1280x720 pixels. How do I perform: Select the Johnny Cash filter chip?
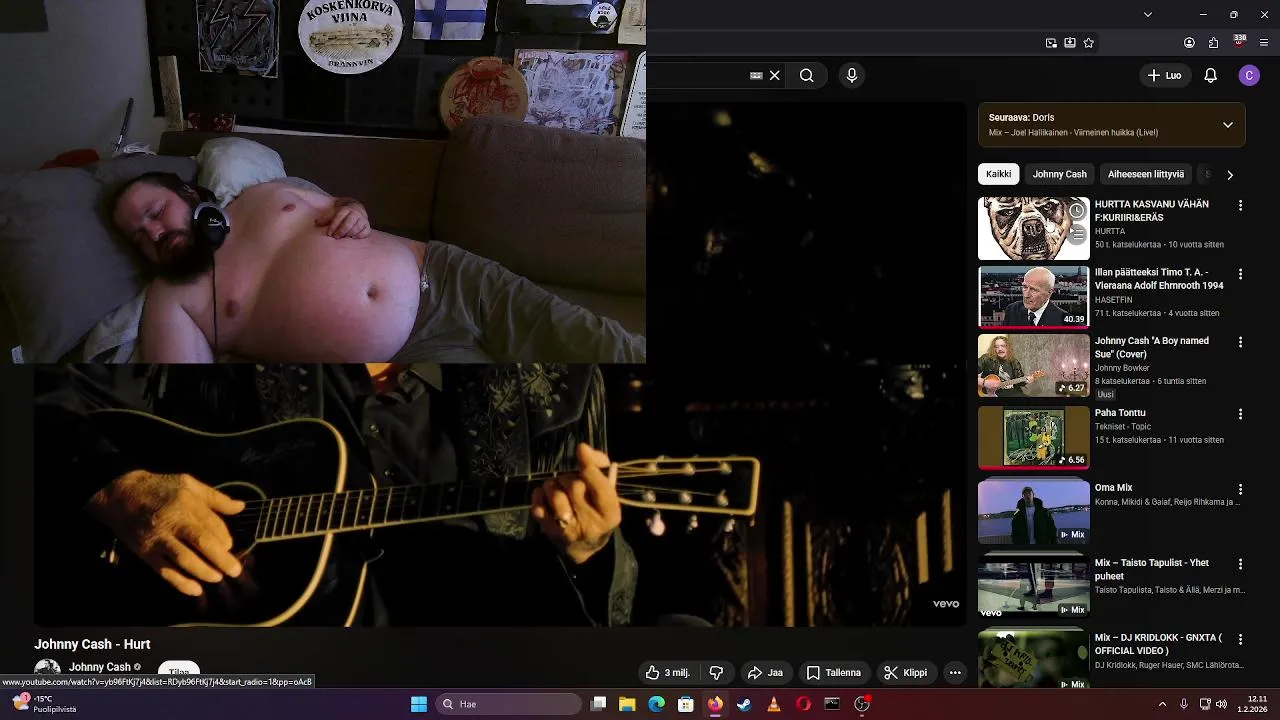click(1059, 174)
